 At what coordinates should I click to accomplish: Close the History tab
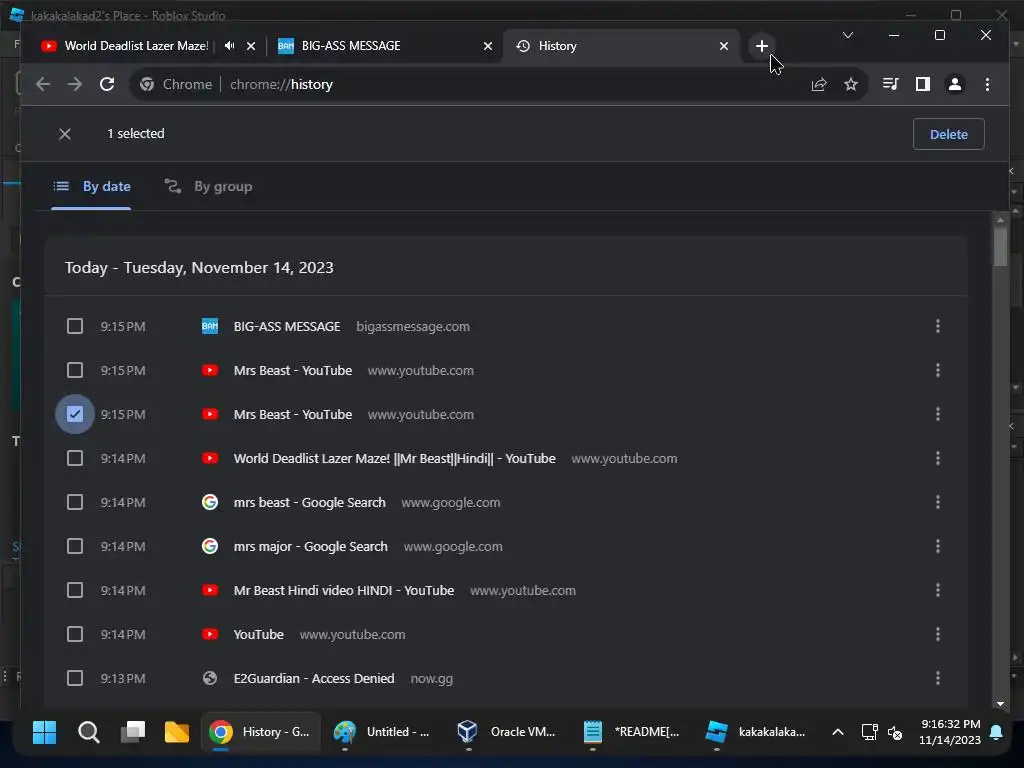724,46
